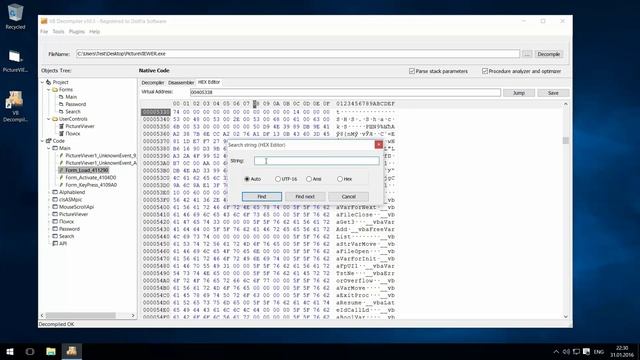The height and width of the screenshot is (360, 640).
Task: Open the Plugins menu
Action: (x=77, y=31)
